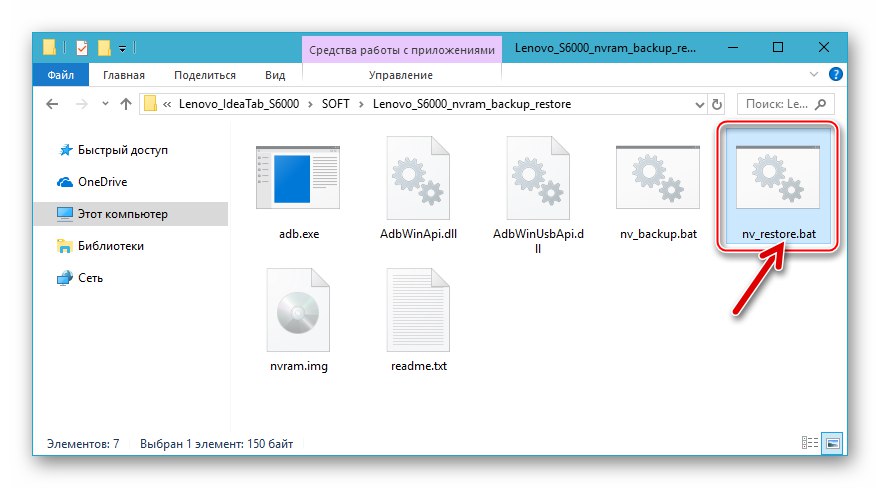Select the adb.exe file icon
Screen dimensions: 880x488
coord(298,177)
